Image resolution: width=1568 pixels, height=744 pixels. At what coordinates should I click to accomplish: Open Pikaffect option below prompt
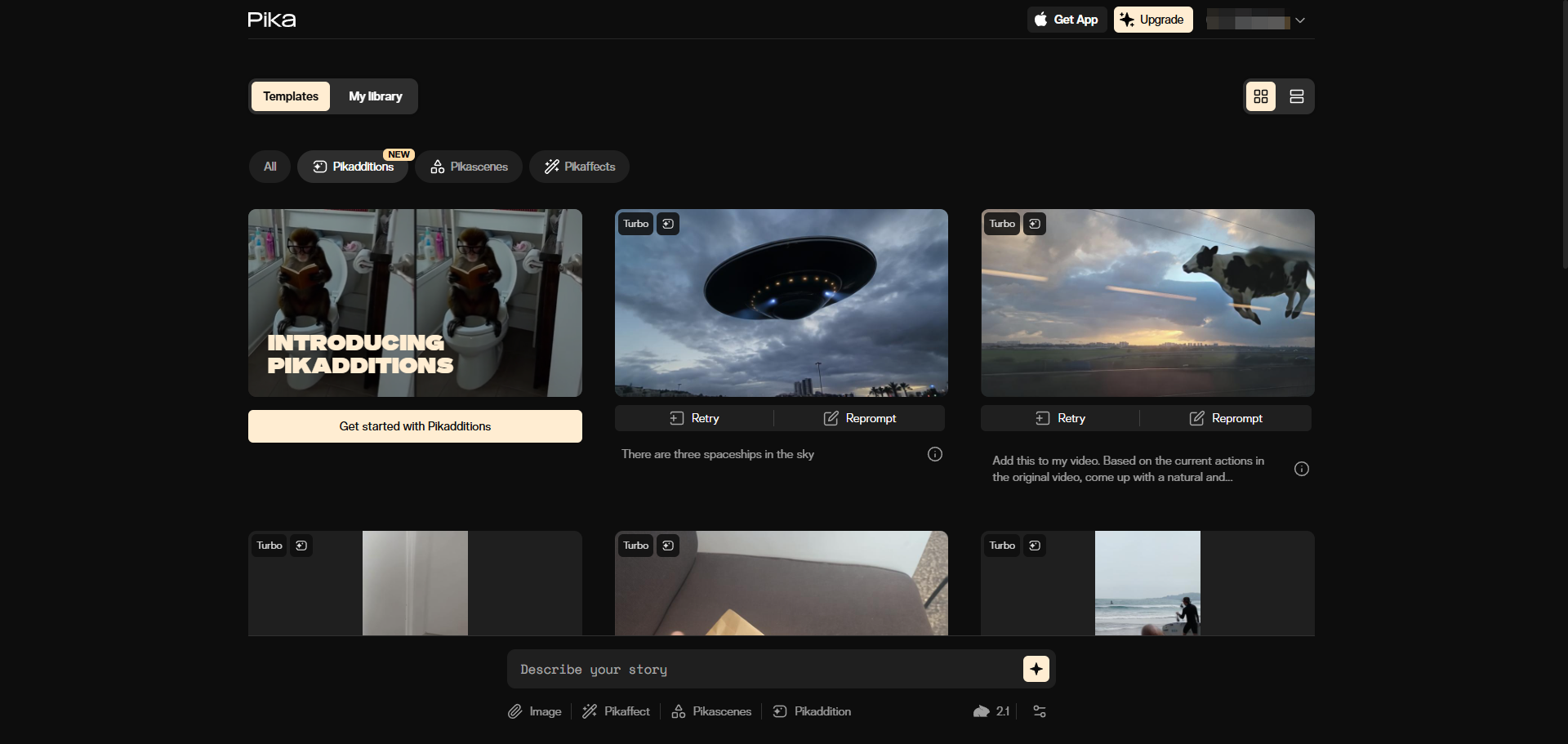(x=616, y=711)
